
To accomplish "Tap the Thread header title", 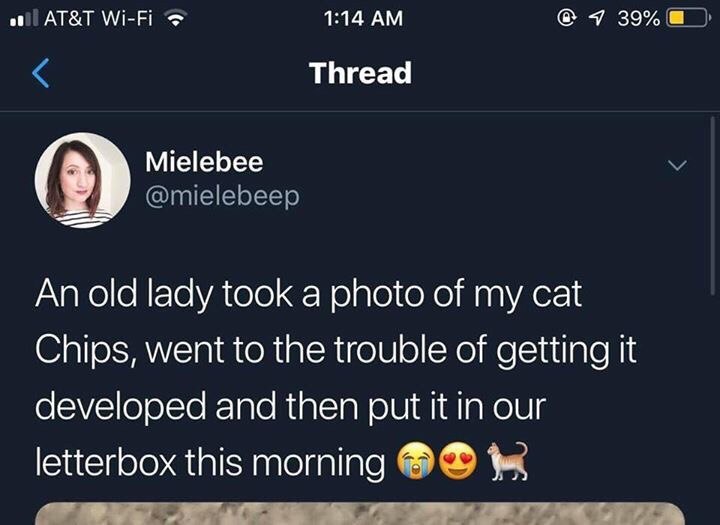I will click(x=360, y=73).
